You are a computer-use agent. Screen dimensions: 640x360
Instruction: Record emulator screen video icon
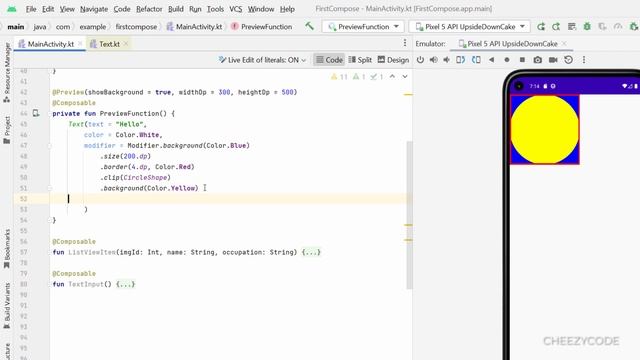(553, 60)
